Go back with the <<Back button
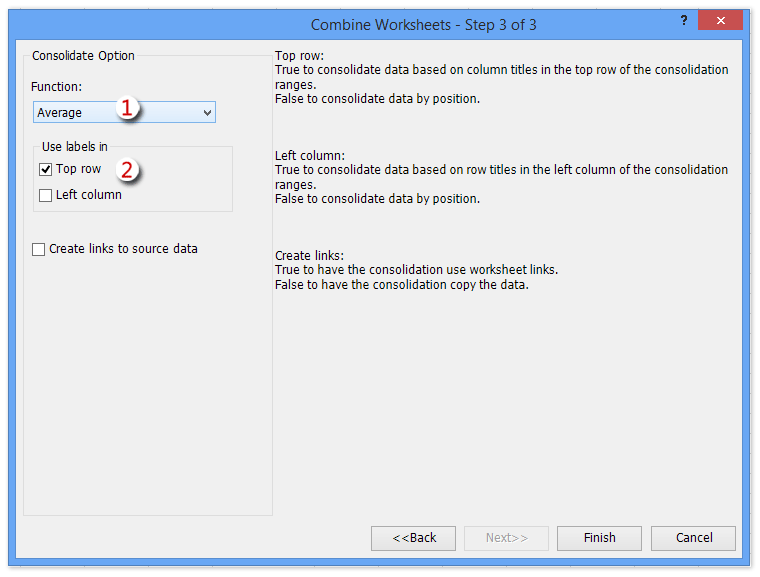 [413, 538]
